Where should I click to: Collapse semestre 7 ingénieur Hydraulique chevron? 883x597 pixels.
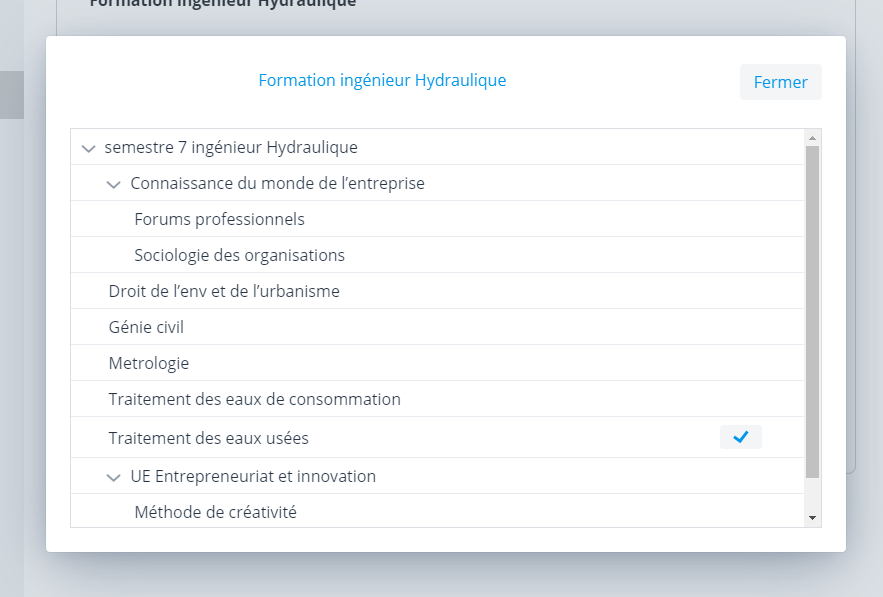88,148
